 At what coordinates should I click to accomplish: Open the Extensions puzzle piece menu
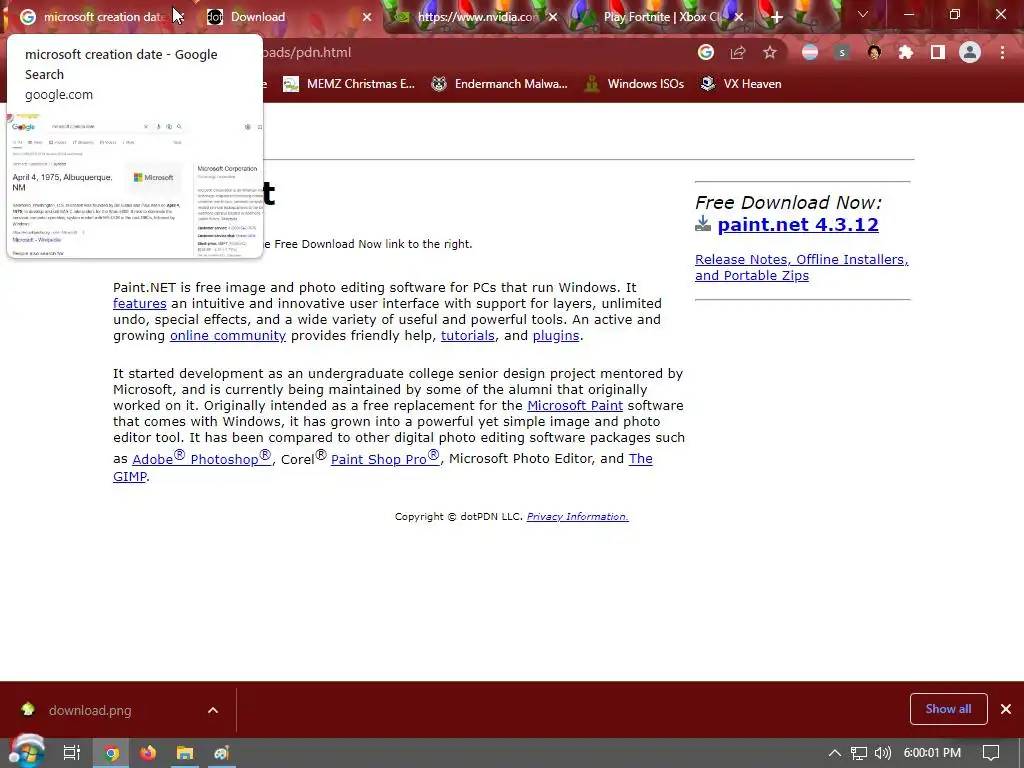(x=906, y=52)
